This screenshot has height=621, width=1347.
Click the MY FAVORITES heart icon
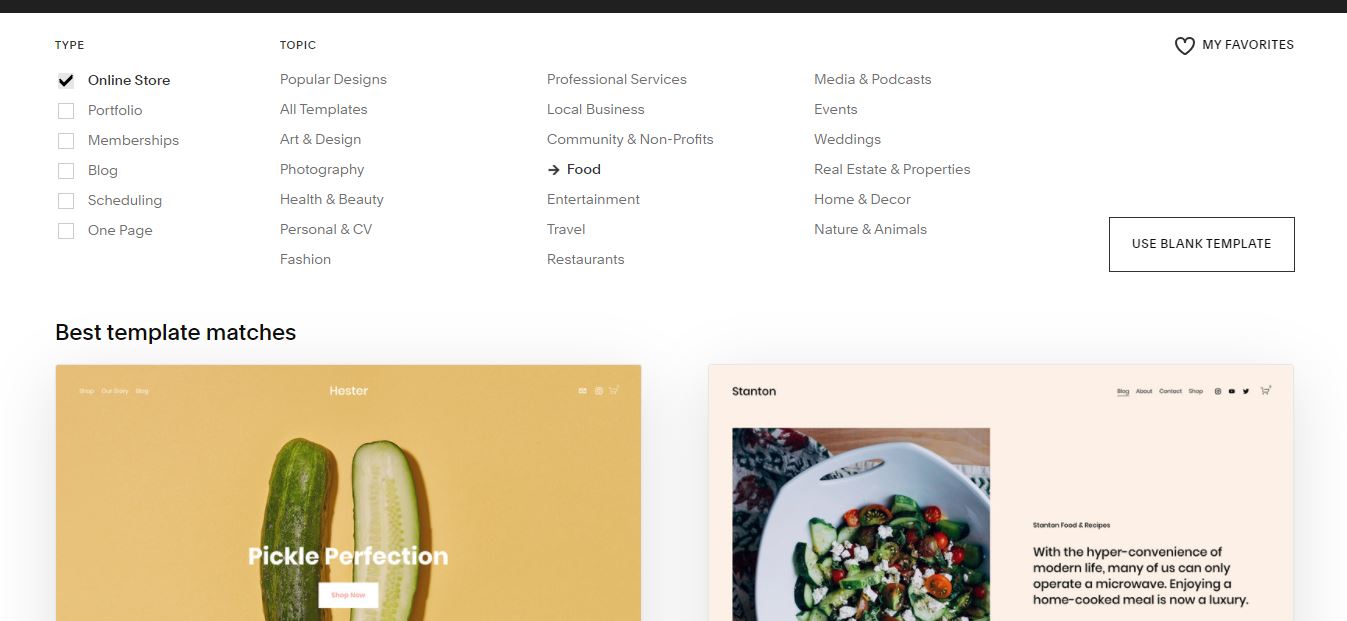click(1184, 45)
